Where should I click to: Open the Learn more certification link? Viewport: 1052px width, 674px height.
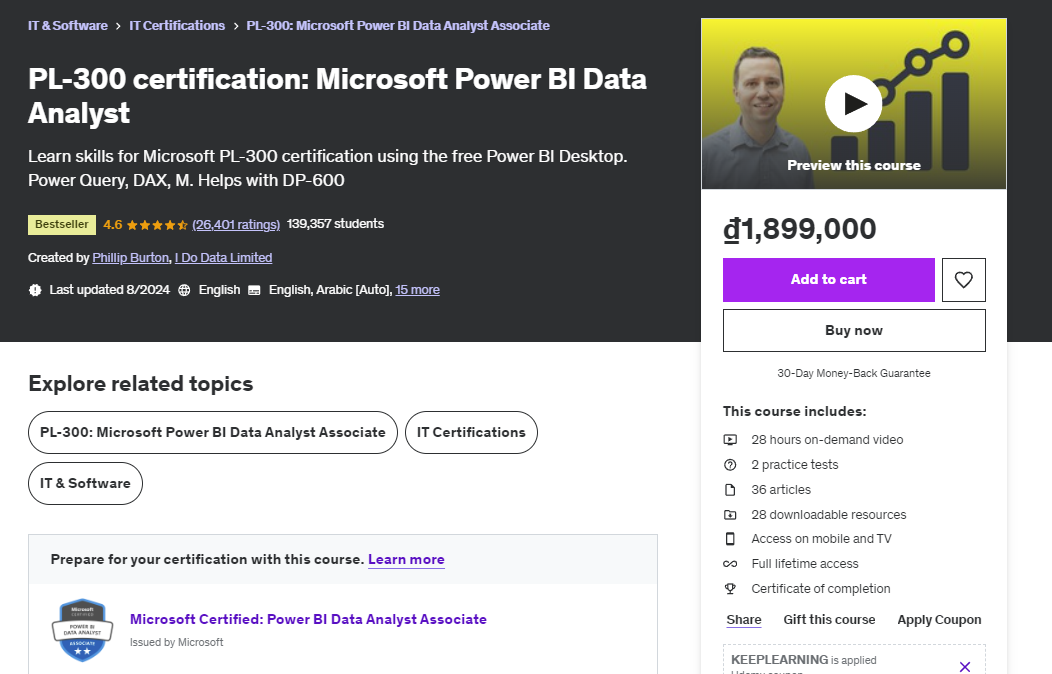[406, 559]
